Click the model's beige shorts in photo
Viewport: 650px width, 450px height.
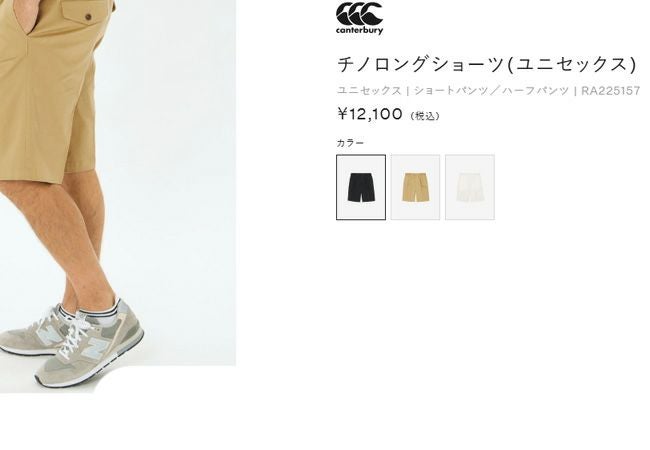[50, 91]
